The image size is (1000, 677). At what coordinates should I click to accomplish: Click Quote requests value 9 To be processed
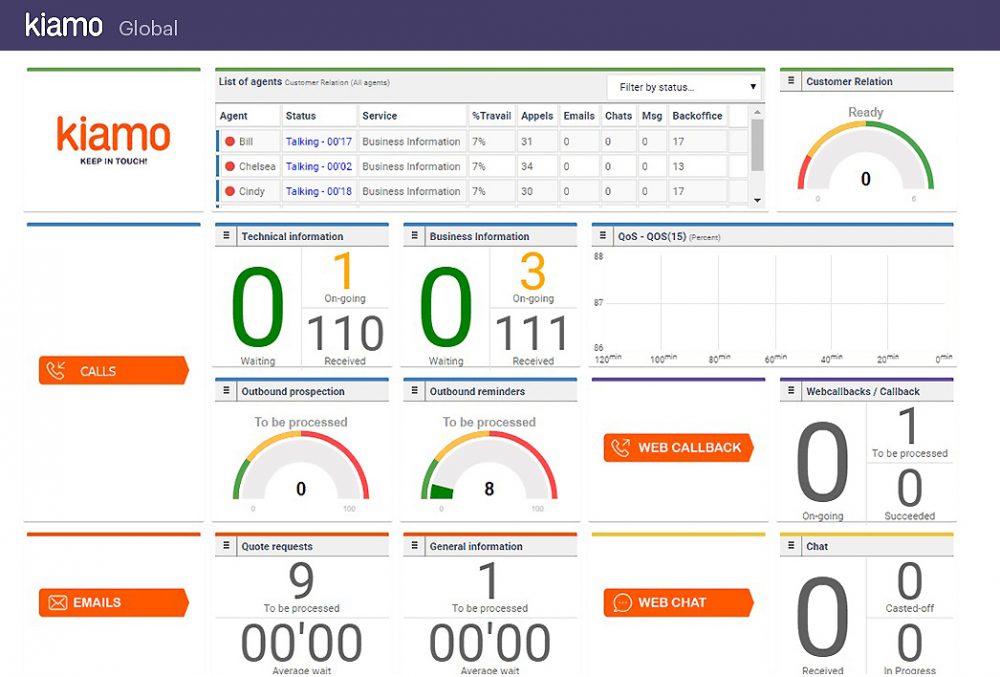[301, 581]
